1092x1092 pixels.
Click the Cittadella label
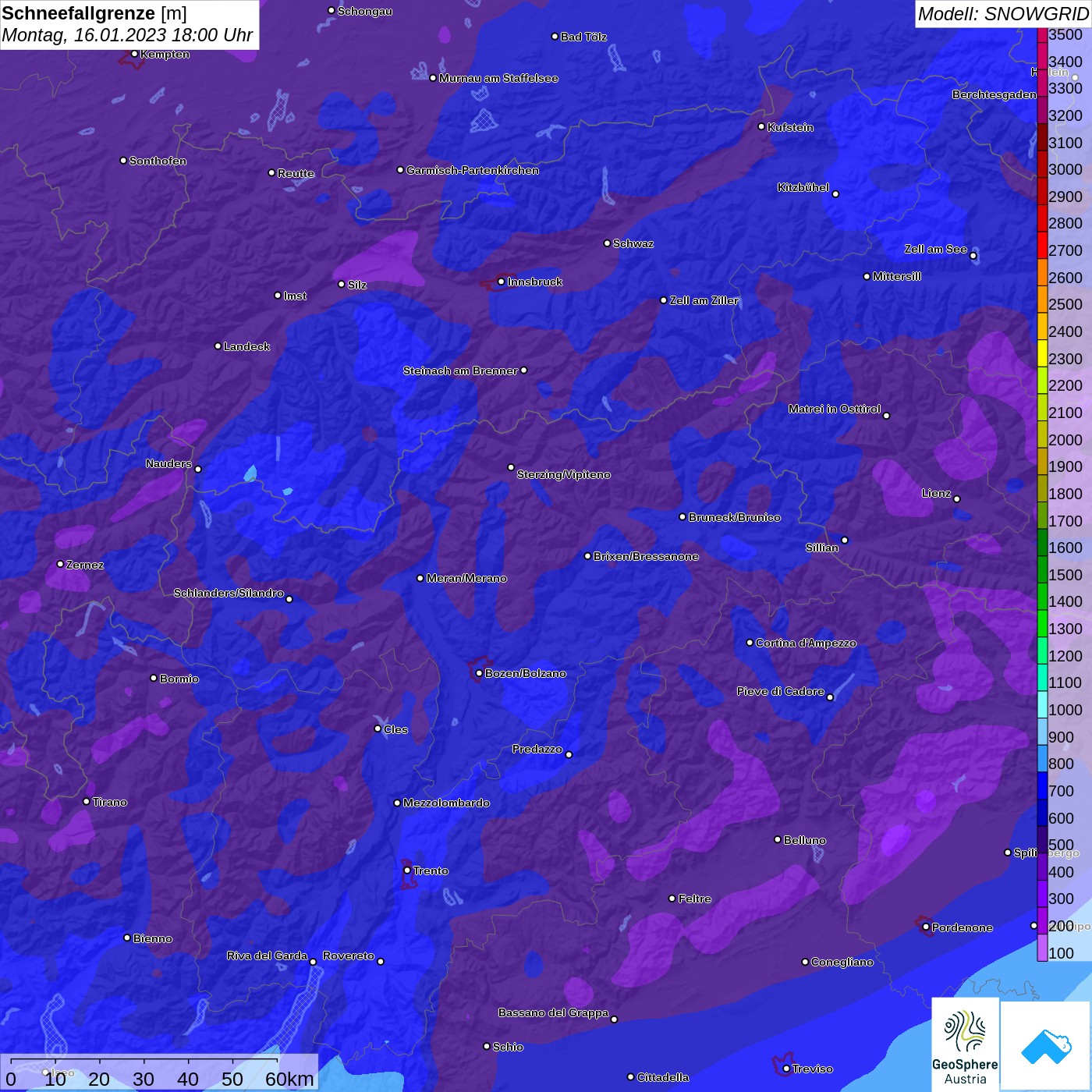click(x=663, y=1077)
